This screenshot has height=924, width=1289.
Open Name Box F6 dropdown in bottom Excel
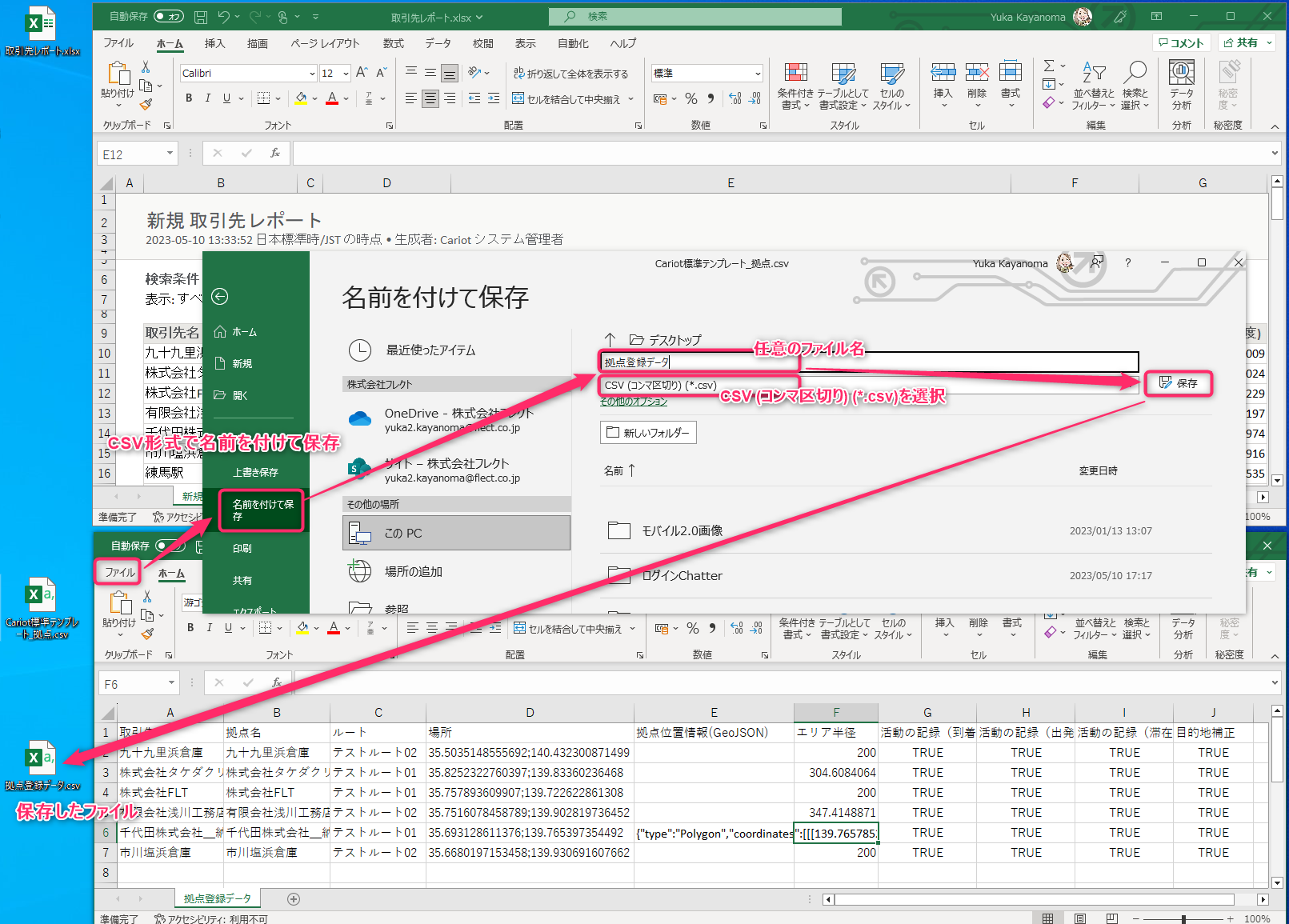click(x=171, y=683)
